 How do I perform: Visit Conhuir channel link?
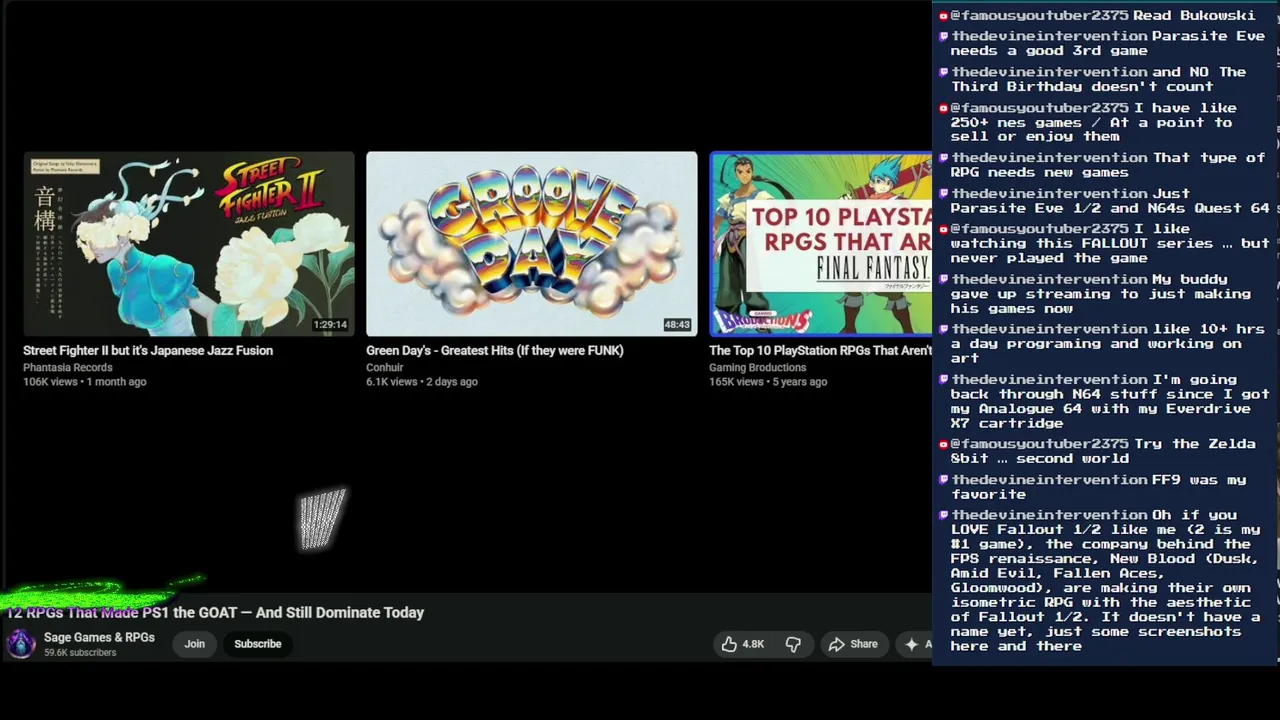(384, 367)
